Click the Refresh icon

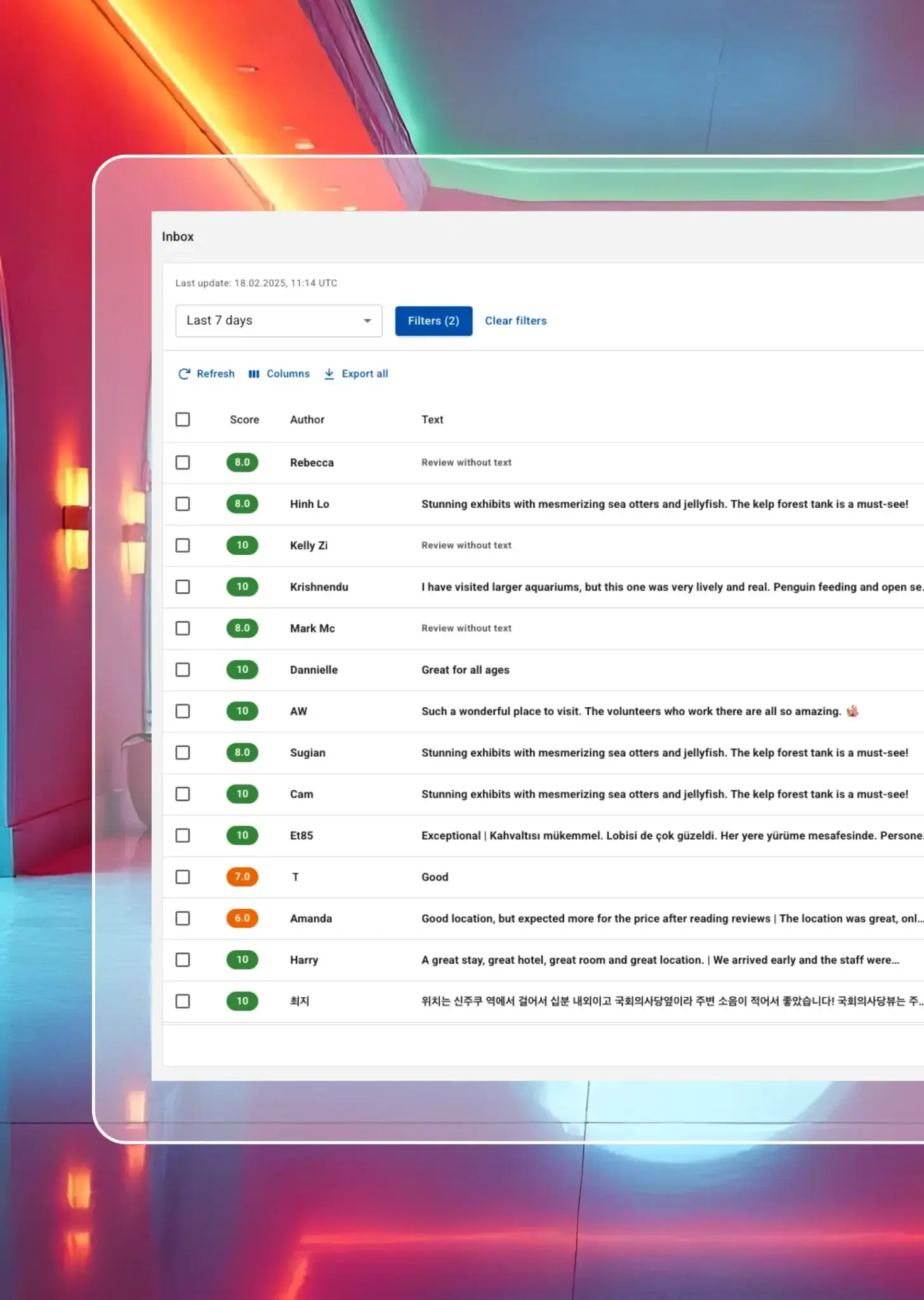(184, 374)
